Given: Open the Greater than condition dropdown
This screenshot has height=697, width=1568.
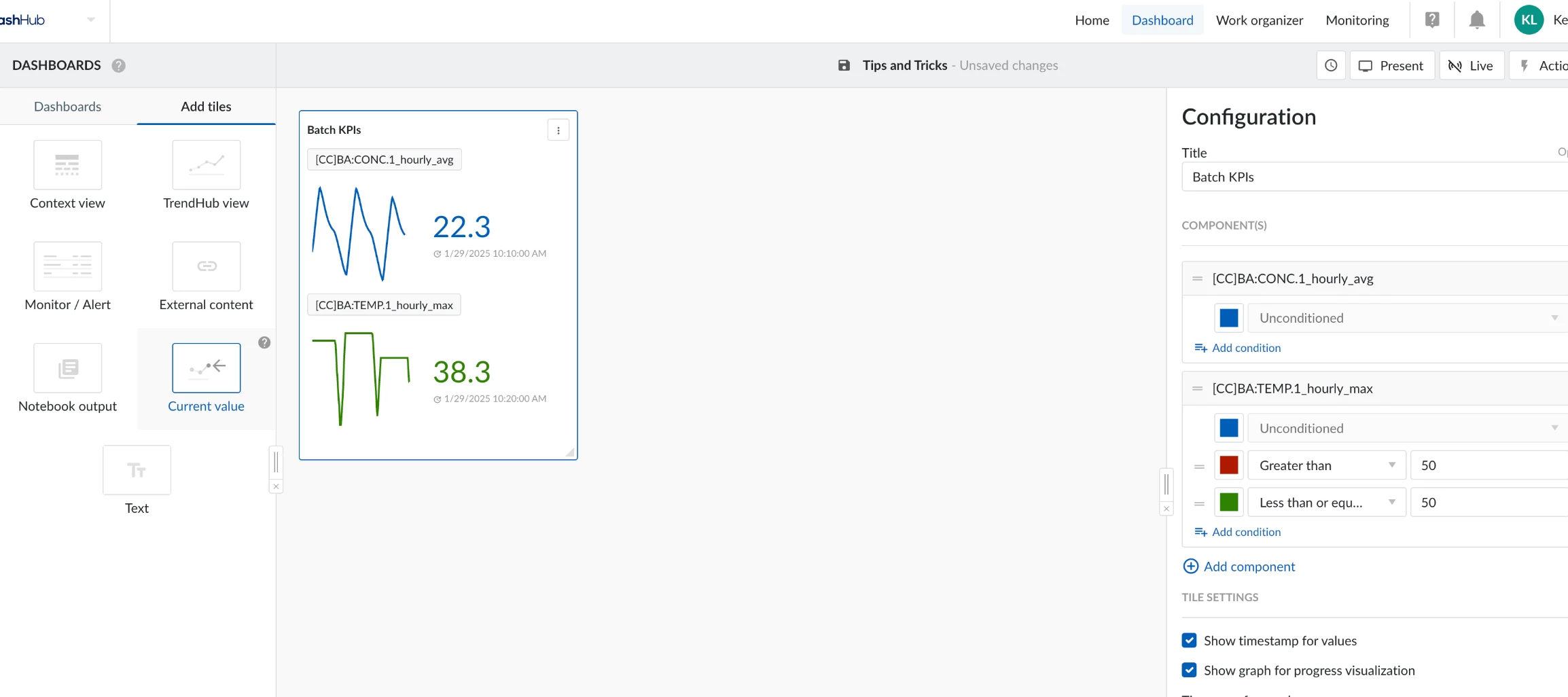Looking at the screenshot, I should [x=1326, y=465].
